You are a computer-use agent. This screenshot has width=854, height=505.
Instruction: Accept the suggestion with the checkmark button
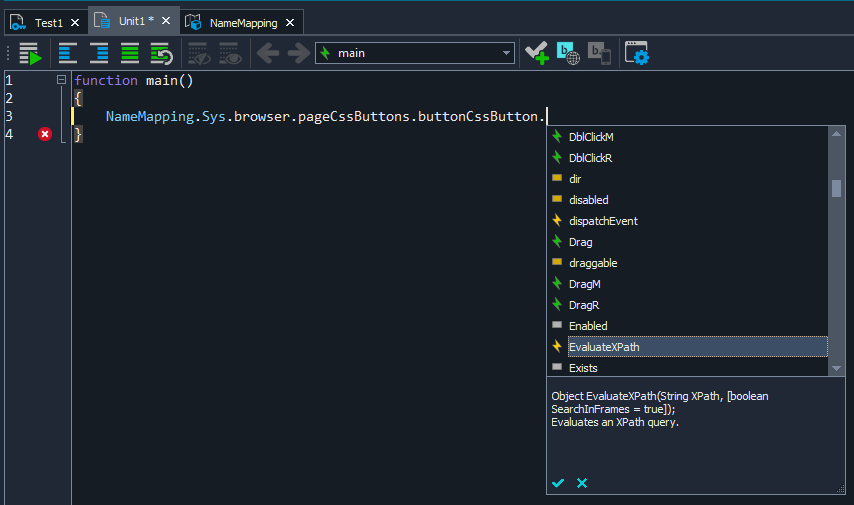tap(558, 483)
